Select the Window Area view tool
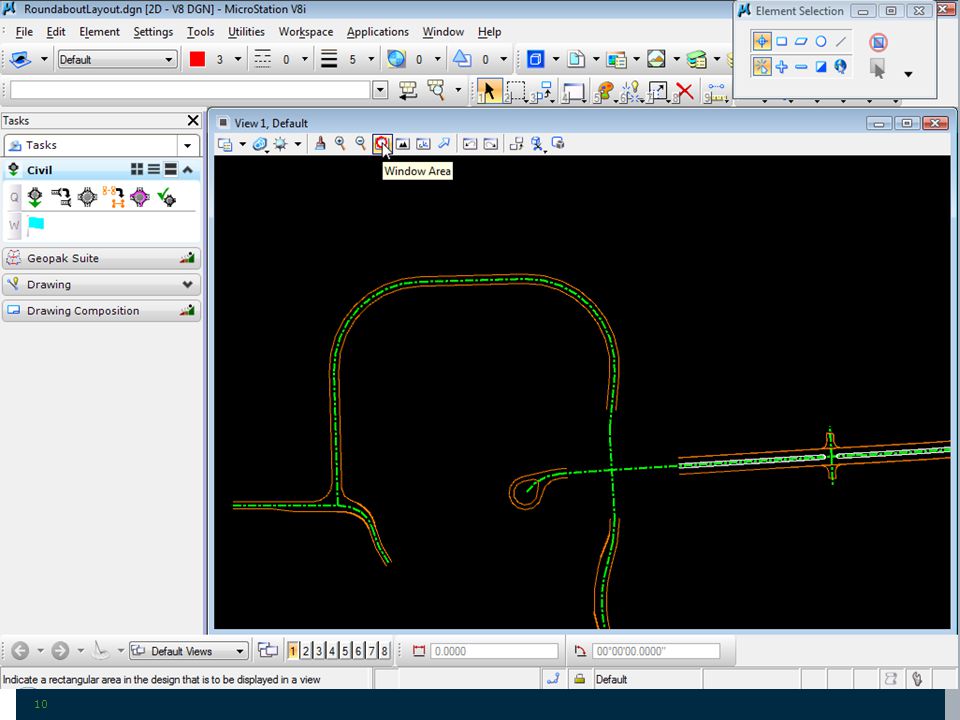The height and width of the screenshot is (720, 960). [381, 144]
